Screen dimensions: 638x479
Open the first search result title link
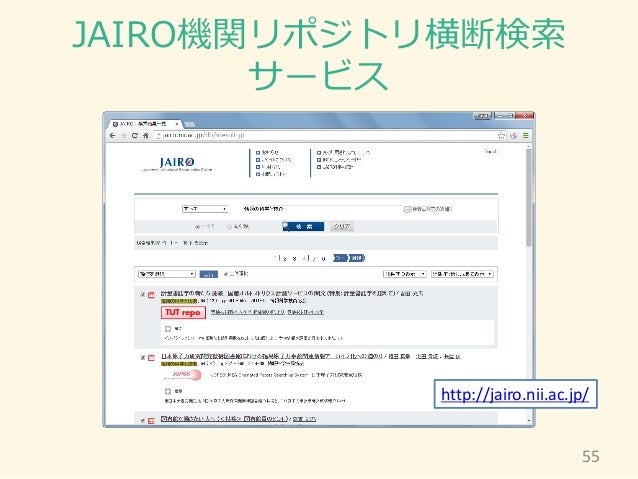pos(292,293)
